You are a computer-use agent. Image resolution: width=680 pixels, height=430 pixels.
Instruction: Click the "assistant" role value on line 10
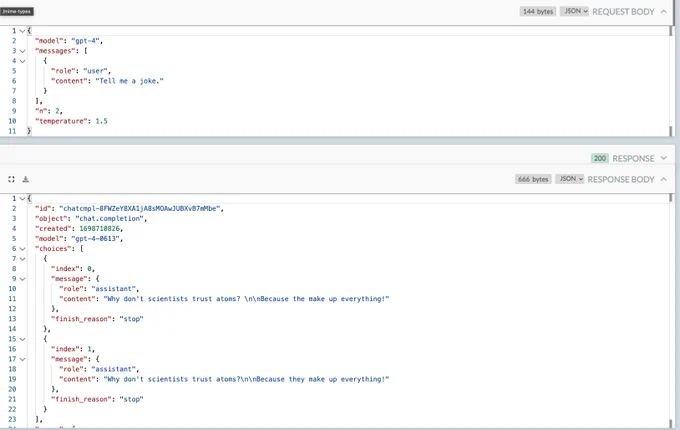pyautogui.click(x=113, y=289)
